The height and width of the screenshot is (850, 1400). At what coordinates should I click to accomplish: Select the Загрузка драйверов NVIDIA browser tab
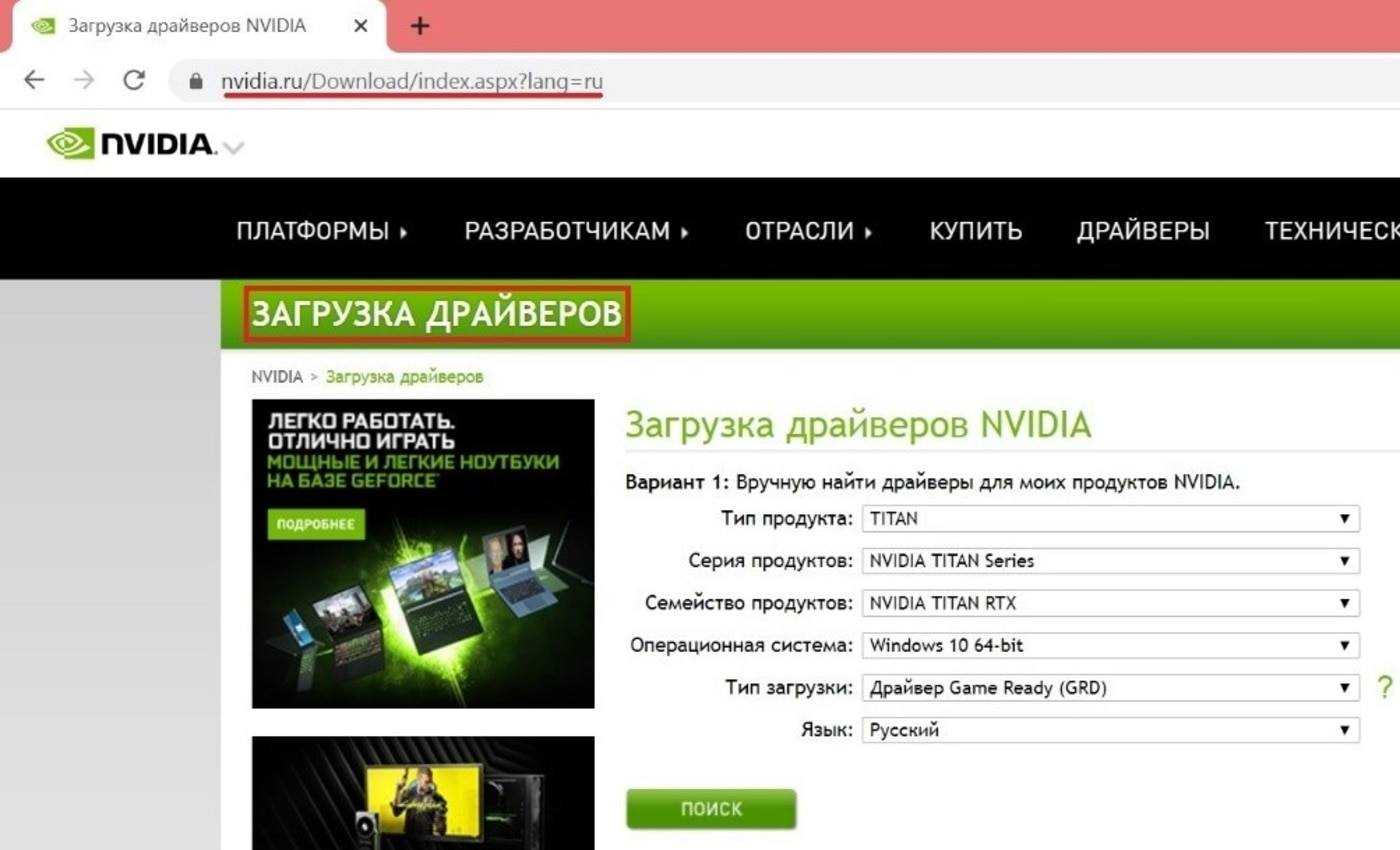198,26
